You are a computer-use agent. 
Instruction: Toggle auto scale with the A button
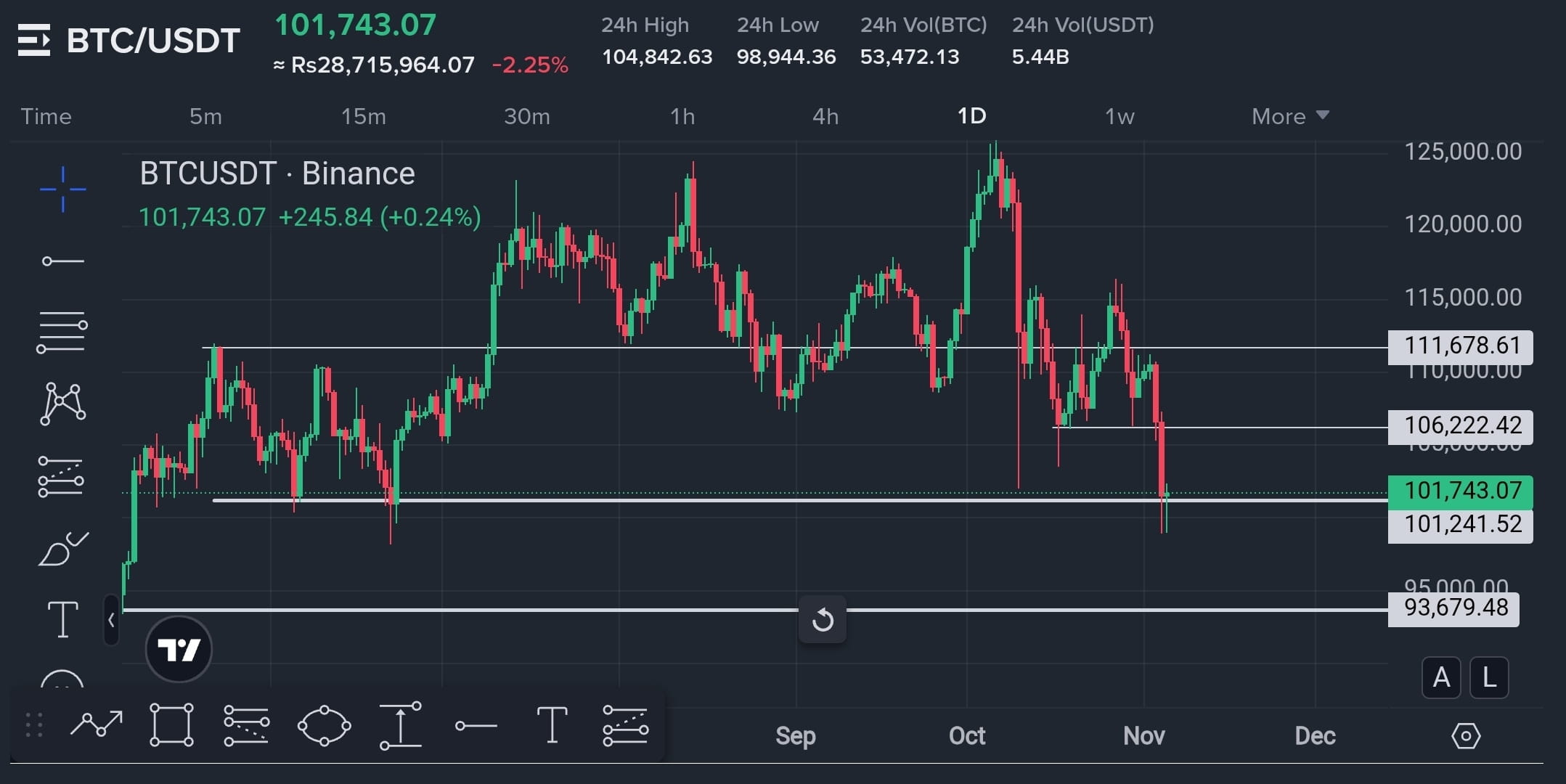[1441, 678]
